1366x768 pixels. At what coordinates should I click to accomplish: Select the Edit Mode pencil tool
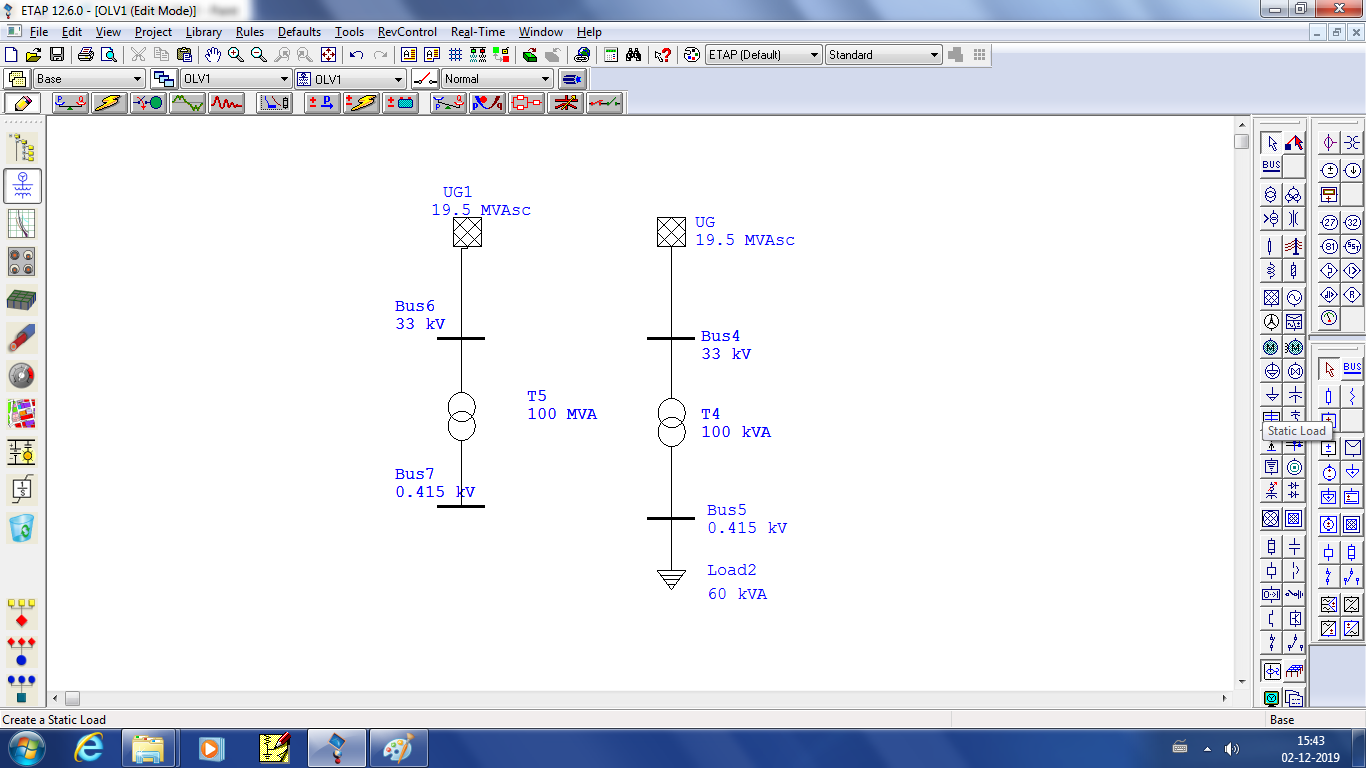[23, 102]
